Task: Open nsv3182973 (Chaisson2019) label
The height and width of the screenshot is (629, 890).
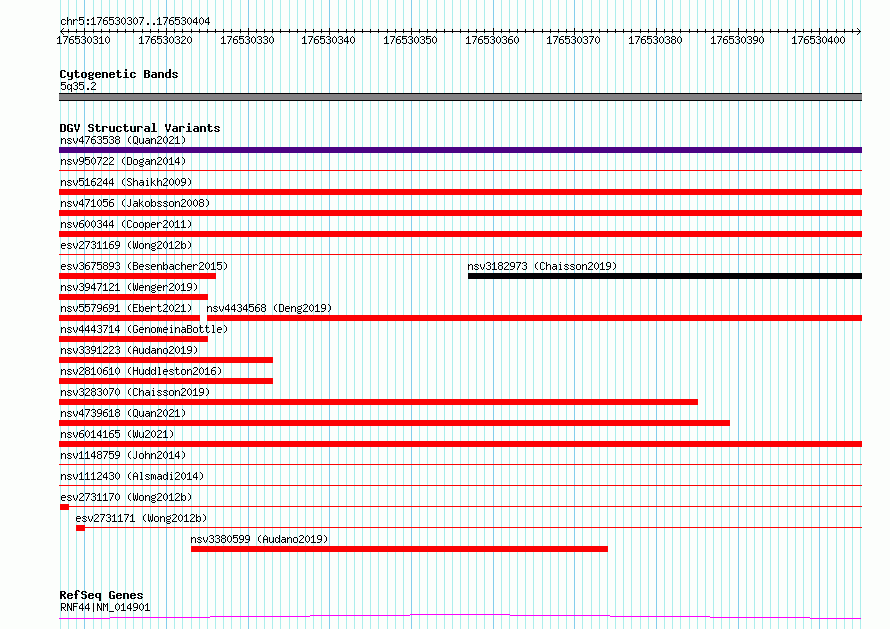Action: tap(542, 266)
